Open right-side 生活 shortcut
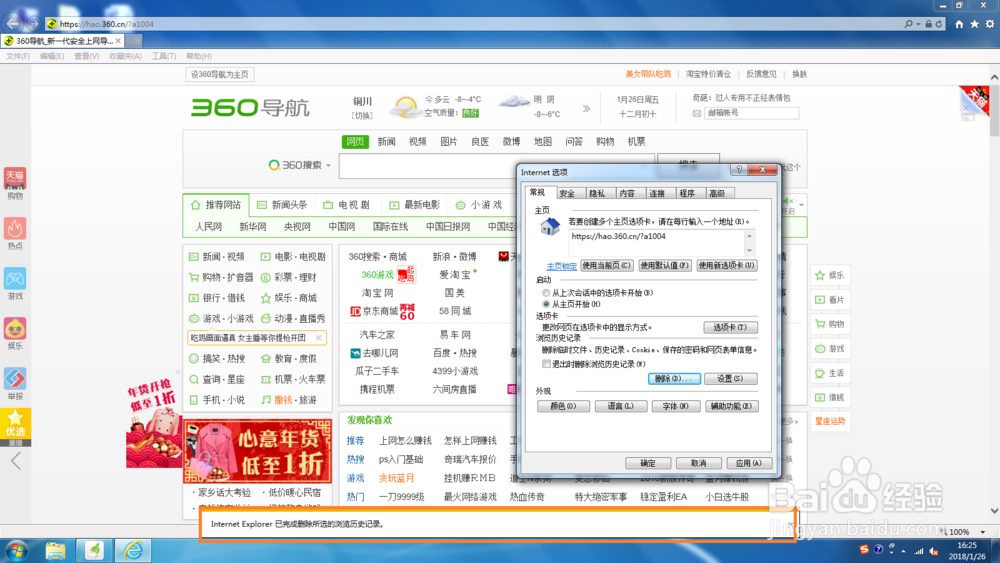Viewport: 1000px width, 563px height. point(830,373)
